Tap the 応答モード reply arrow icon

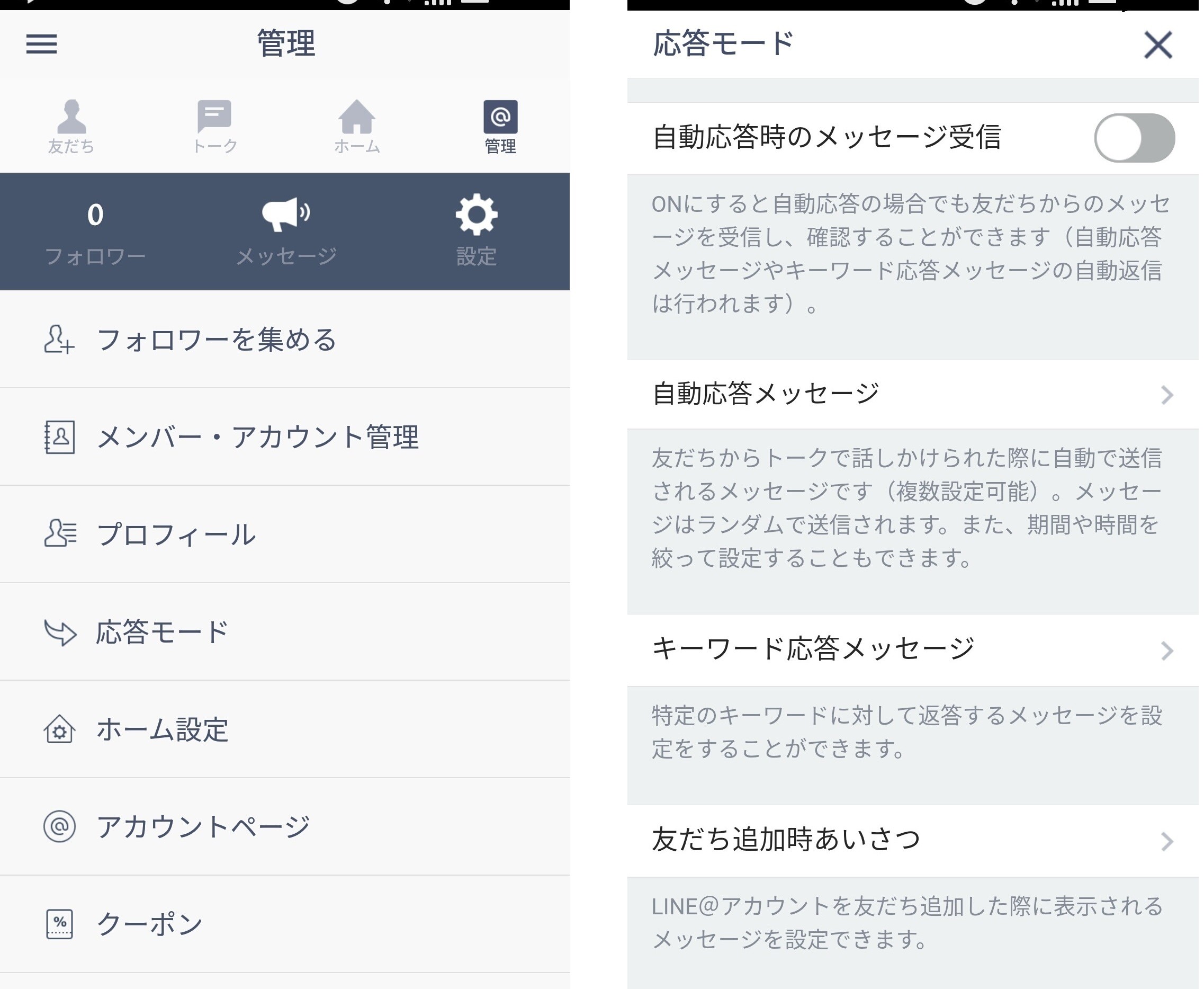click(x=60, y=632)
